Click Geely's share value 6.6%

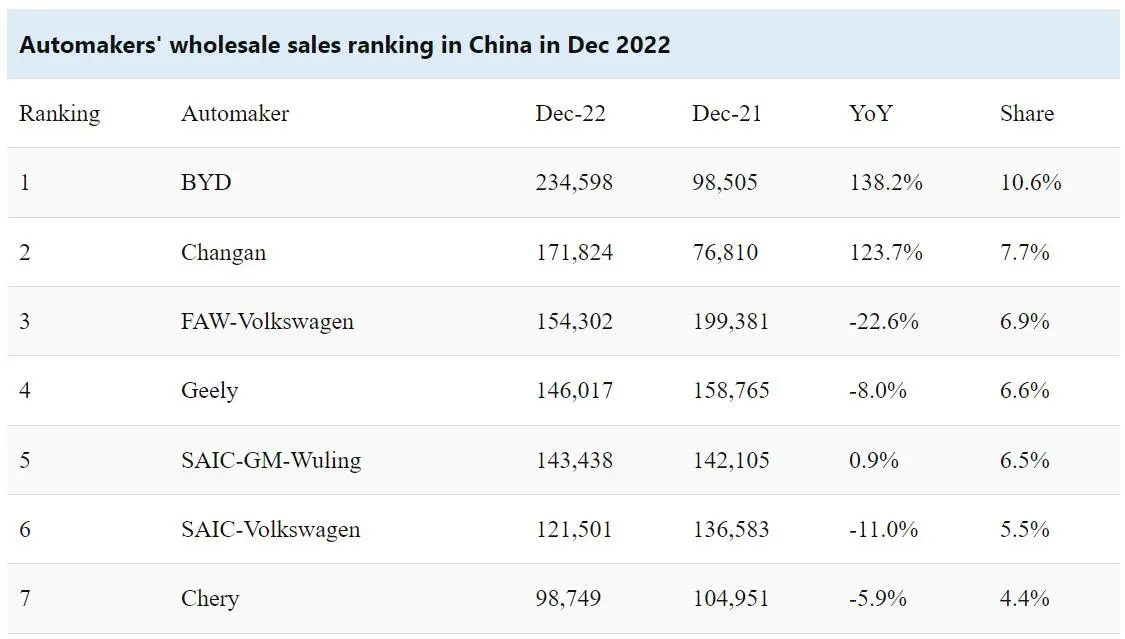point(1024,390)
